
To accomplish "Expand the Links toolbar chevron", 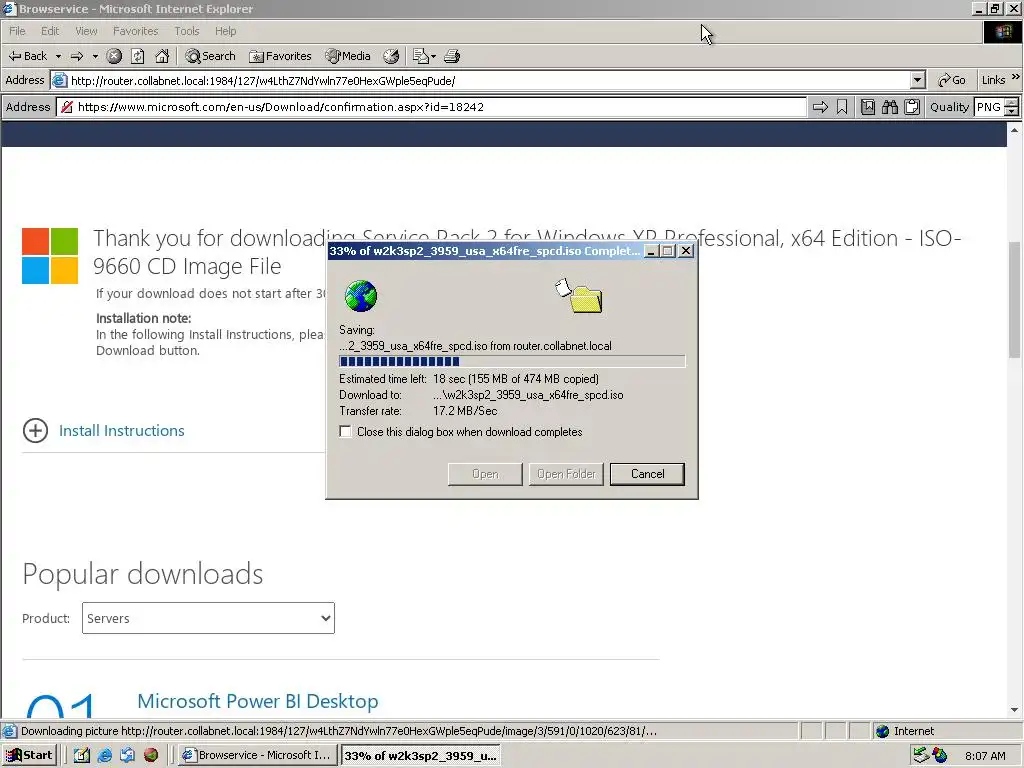I will pos(1016,77).
